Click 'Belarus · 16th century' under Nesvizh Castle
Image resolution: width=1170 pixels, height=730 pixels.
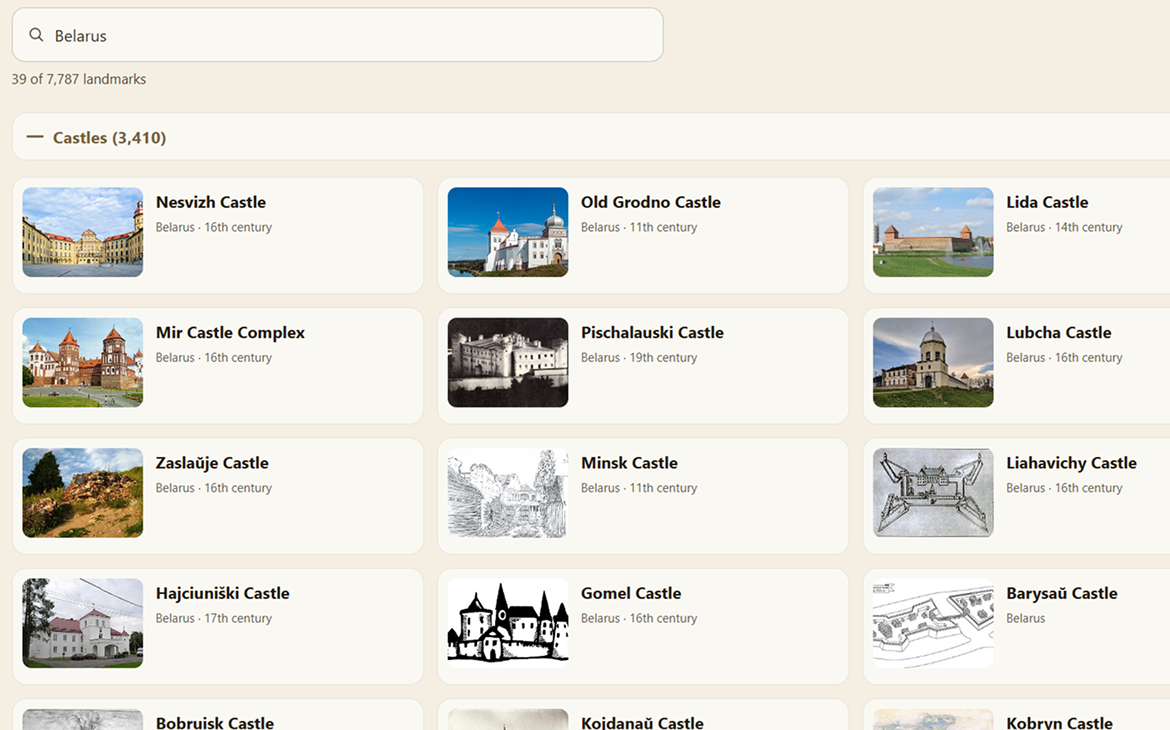(x=213, y=227)
